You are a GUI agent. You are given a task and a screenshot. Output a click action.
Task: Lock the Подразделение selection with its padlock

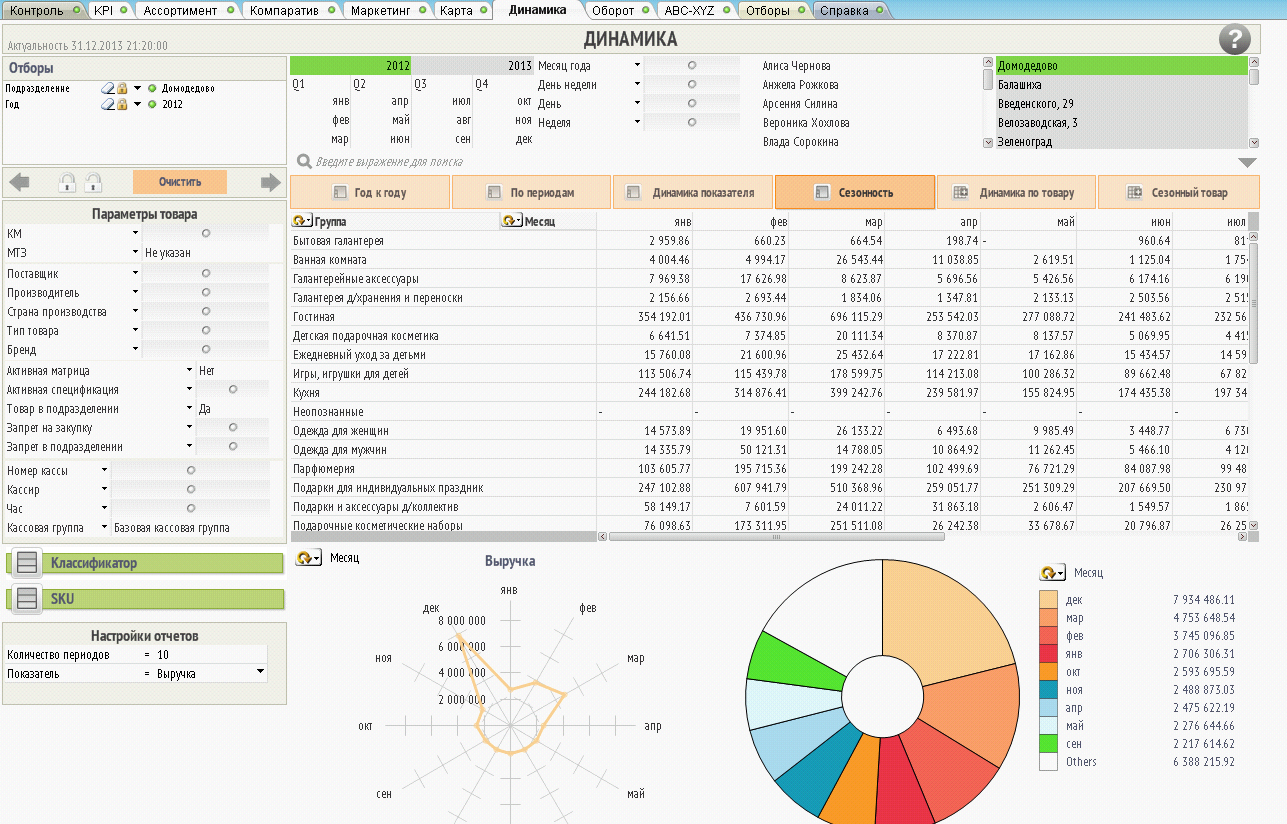pyautogui.click(x=122, y=88)
